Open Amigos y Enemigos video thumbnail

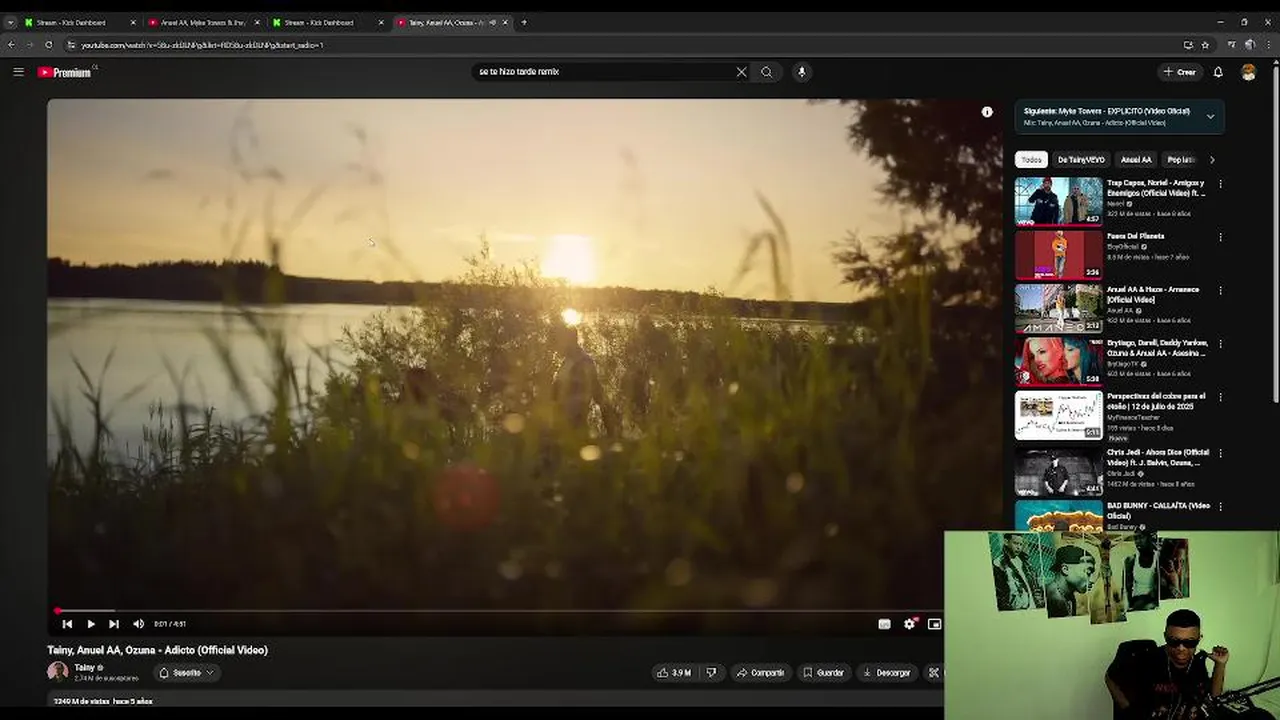tap(1058, 201)
